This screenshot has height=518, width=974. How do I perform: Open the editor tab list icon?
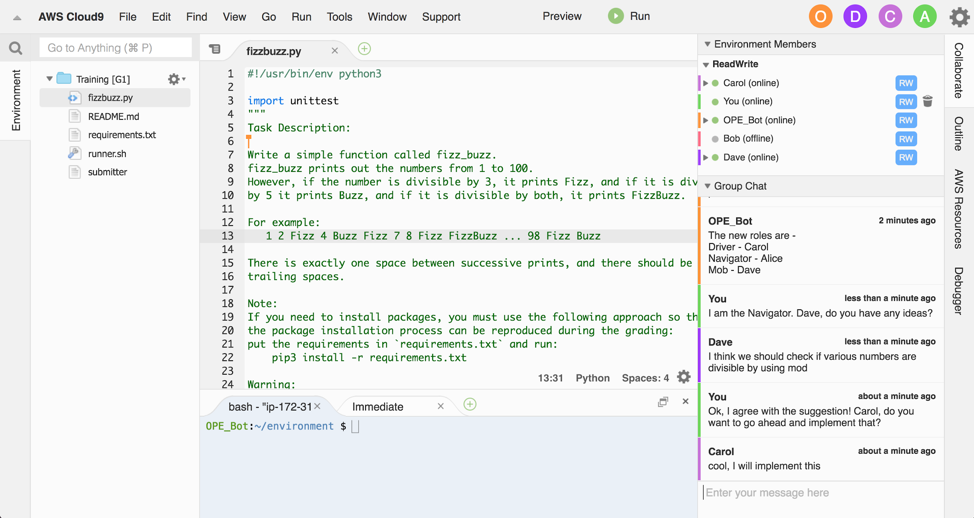(x=214, y=49)
